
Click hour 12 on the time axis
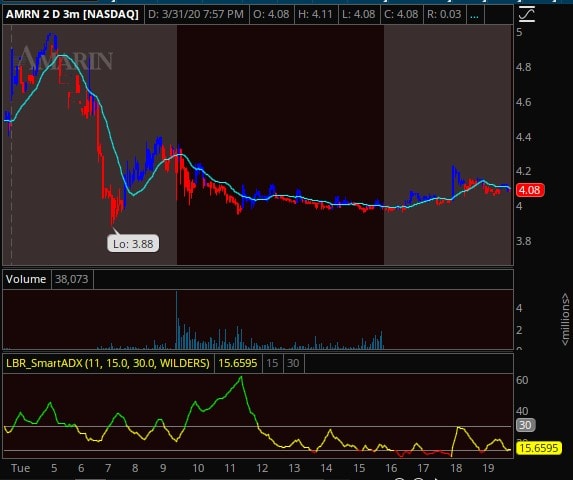(x=262, y=468)
